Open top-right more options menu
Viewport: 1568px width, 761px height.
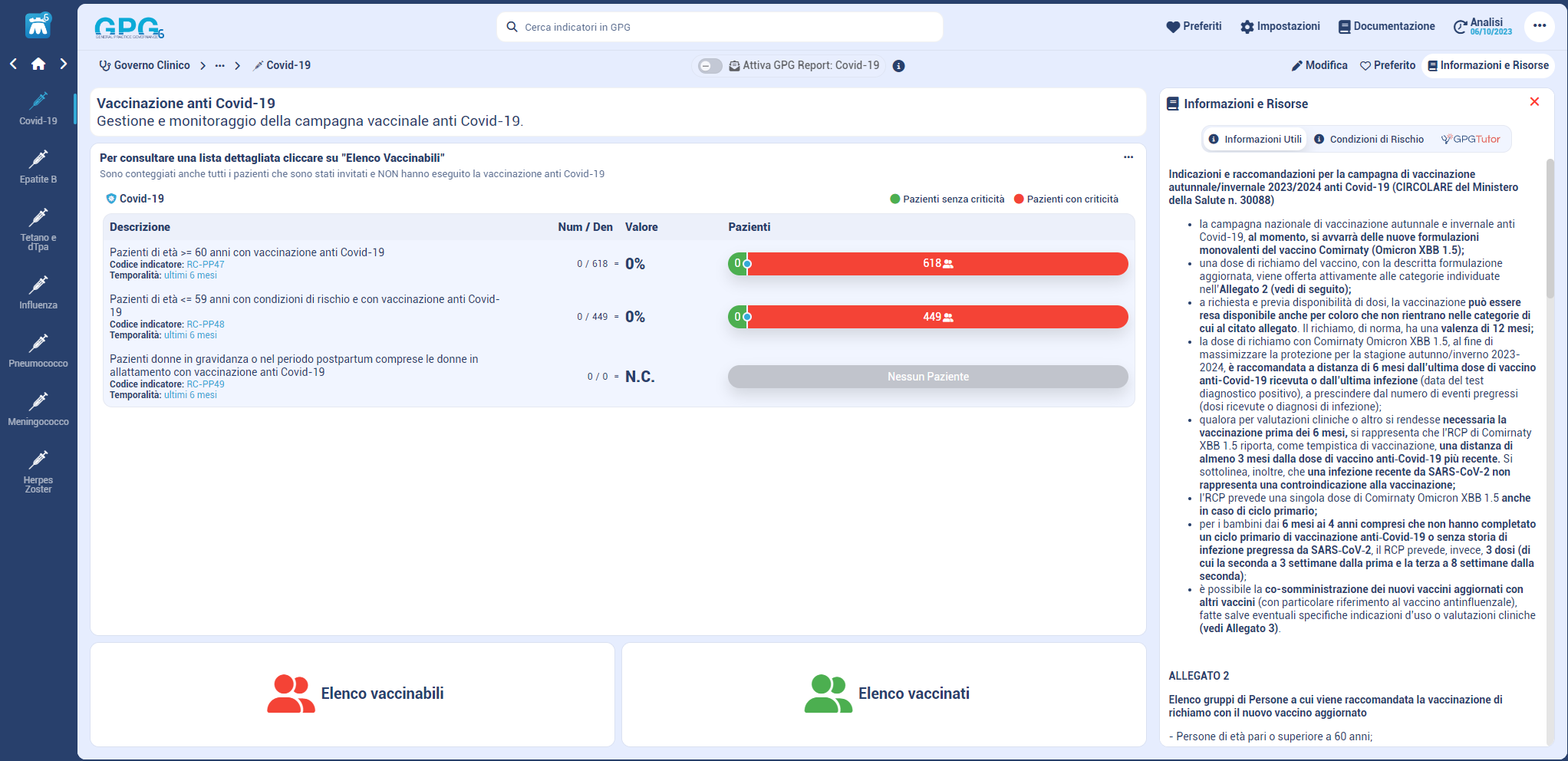click(1539, 26)
